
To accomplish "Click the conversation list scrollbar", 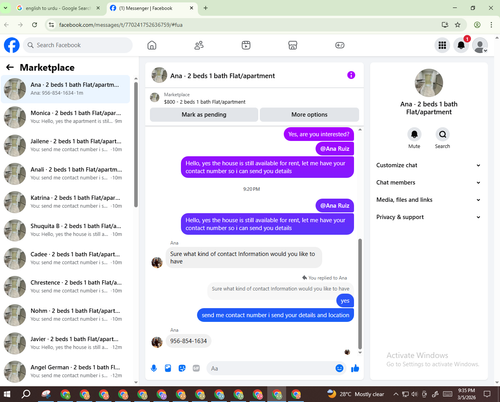I will tap(136, 145).
